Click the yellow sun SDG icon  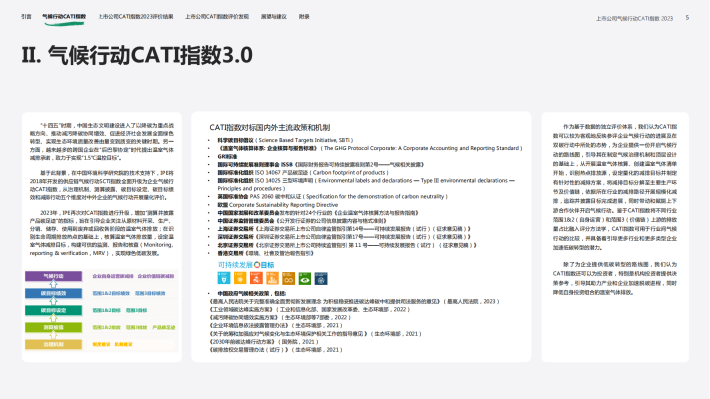(240, 278)
